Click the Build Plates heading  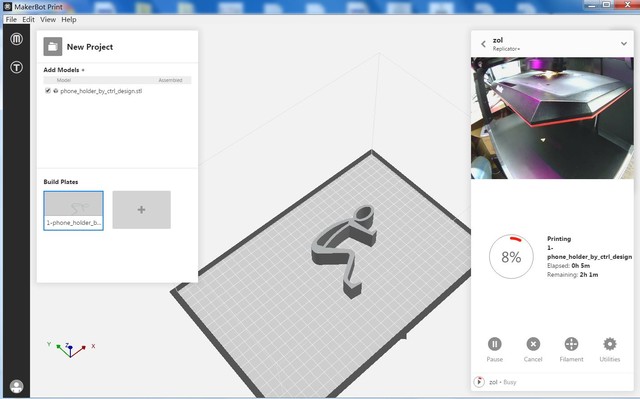click(61, 182)
